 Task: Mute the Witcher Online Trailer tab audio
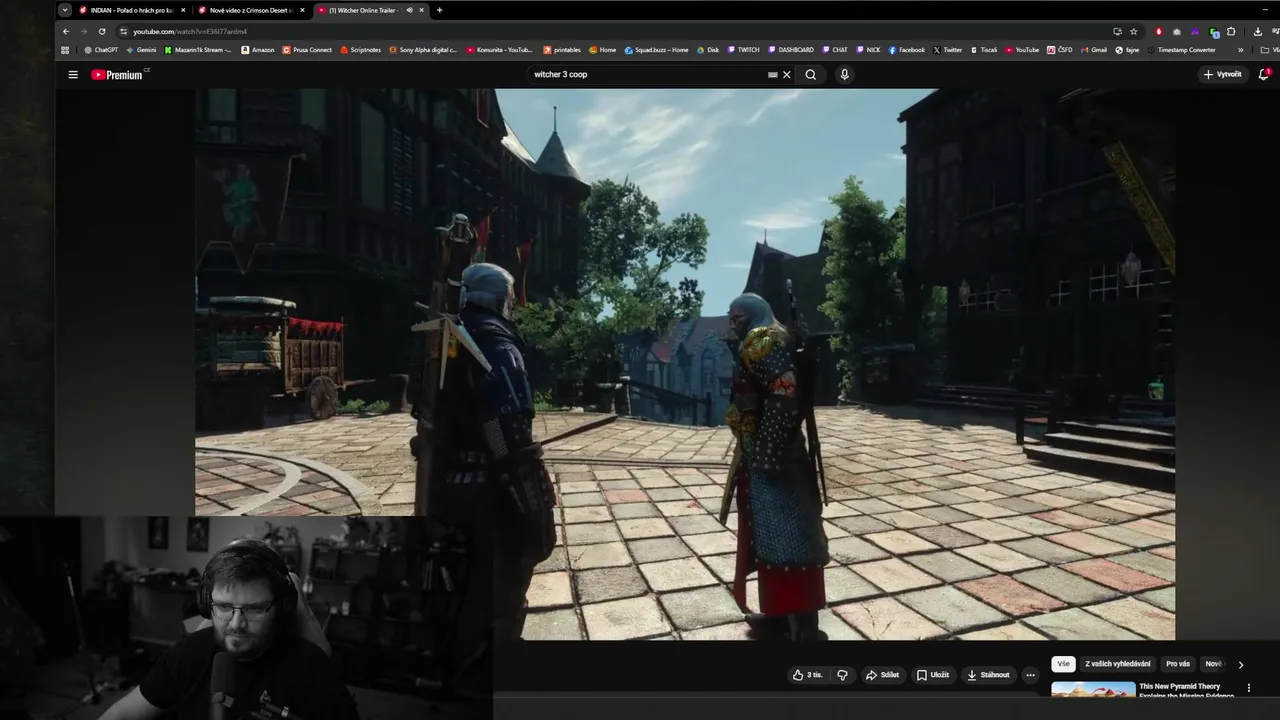click(409, 10)
